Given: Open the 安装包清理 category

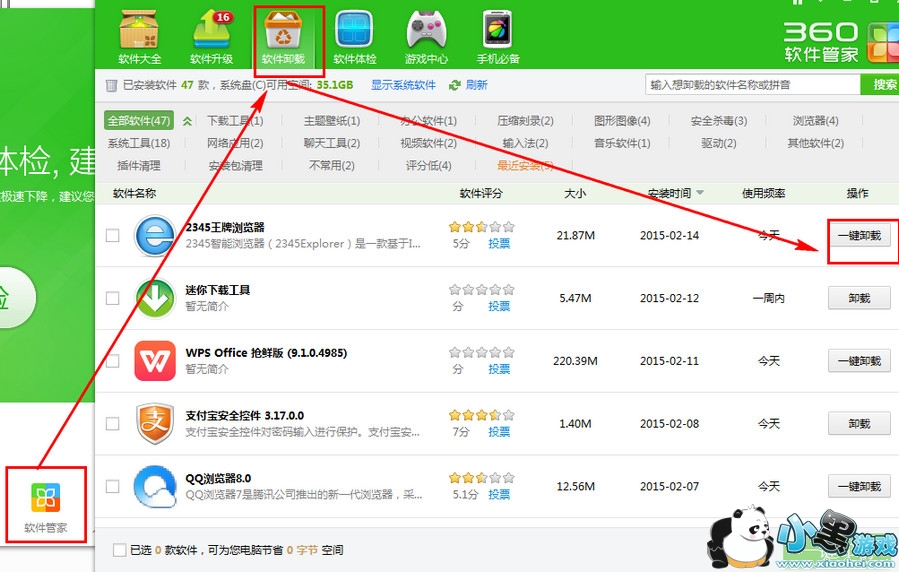Looking at the screenshot, I should tap(235, 166).
